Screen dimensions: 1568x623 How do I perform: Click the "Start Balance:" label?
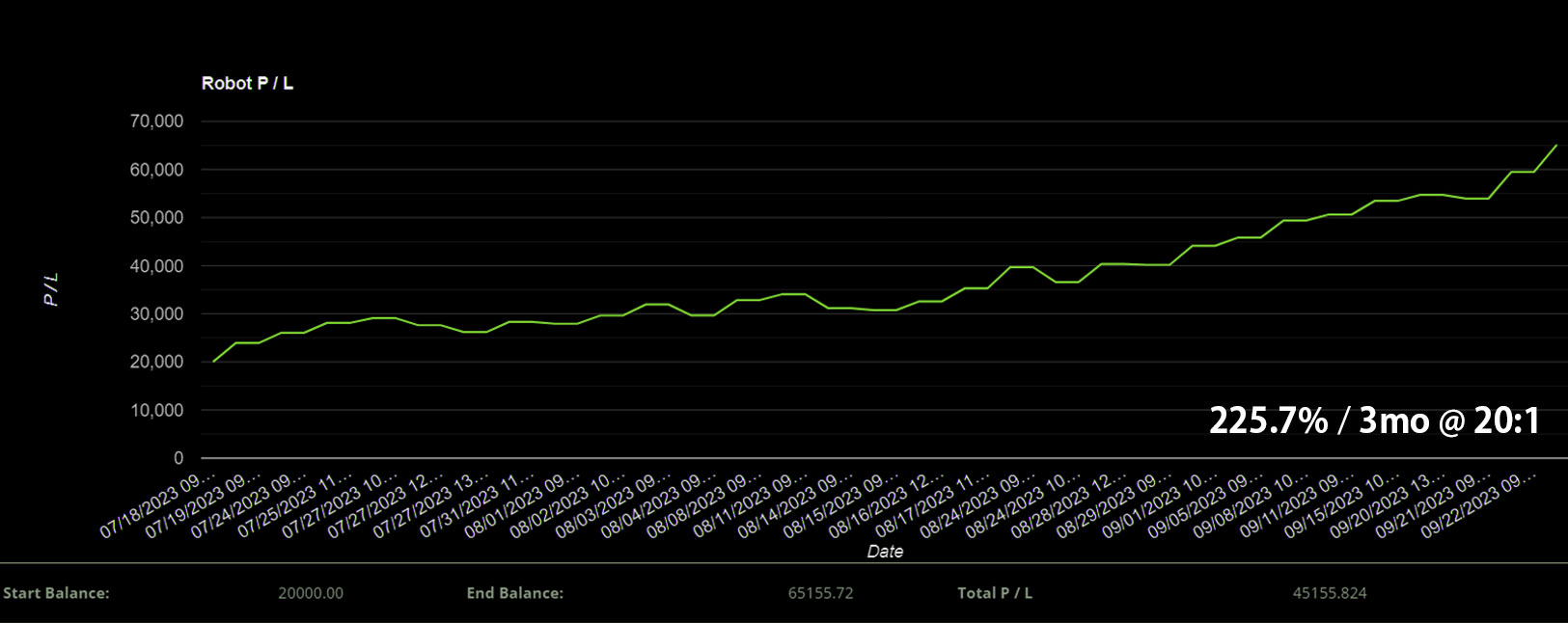pos(56,593)
